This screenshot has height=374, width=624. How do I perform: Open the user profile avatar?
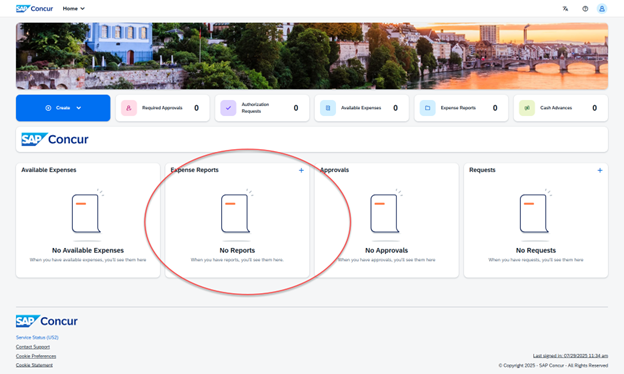(602, 8)
